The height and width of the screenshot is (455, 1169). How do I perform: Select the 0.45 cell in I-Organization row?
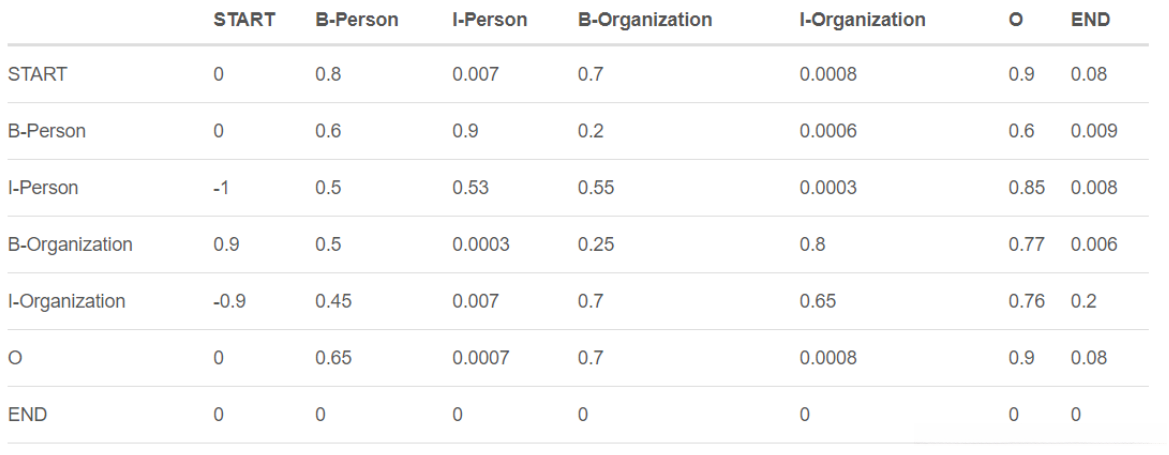pos(331,301)
